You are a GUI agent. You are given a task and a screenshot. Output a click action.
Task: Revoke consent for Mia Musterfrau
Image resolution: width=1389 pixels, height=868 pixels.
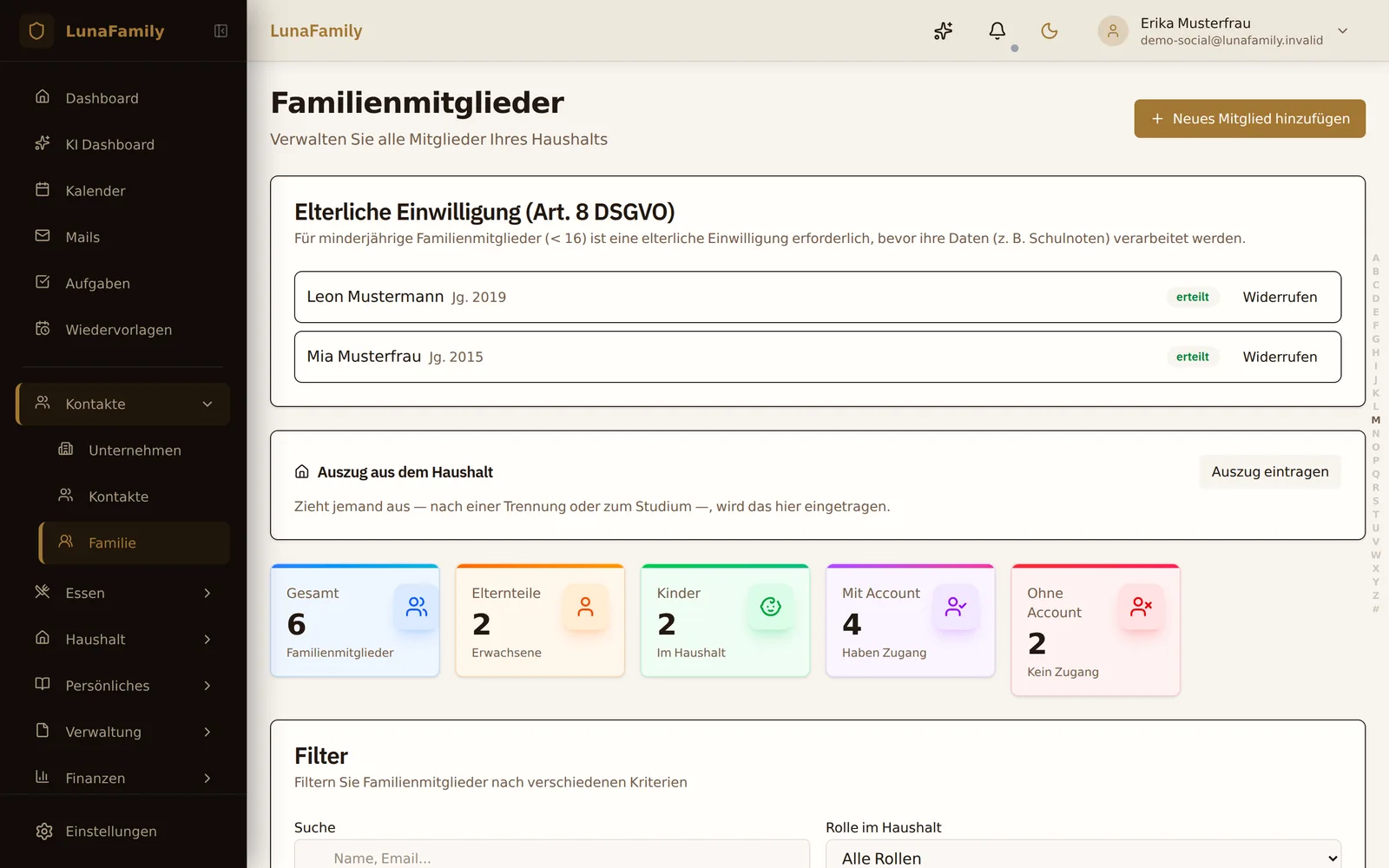pos(1280,357)
